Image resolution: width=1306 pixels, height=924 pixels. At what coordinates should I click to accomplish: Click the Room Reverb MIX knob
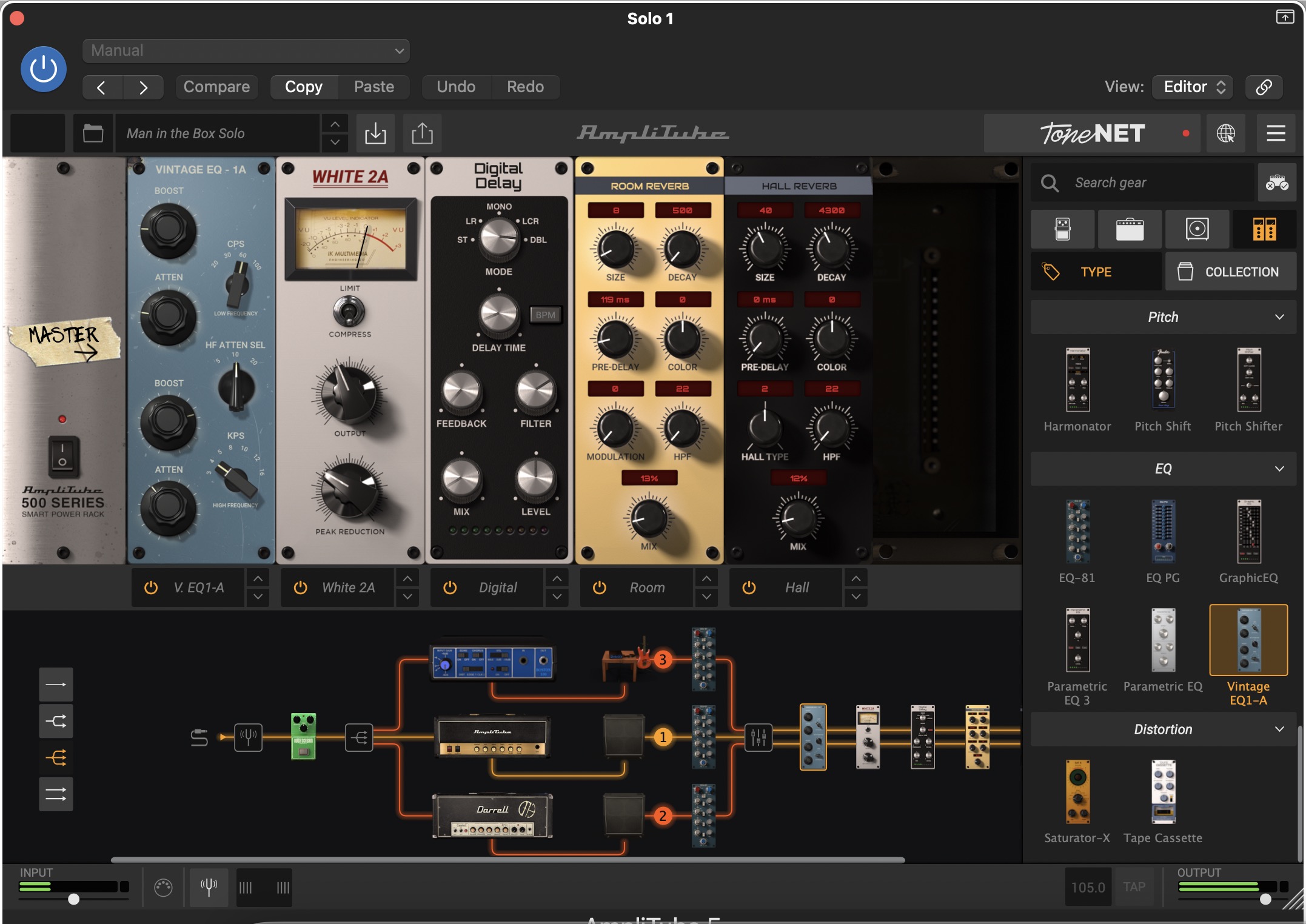pos(649,518)
